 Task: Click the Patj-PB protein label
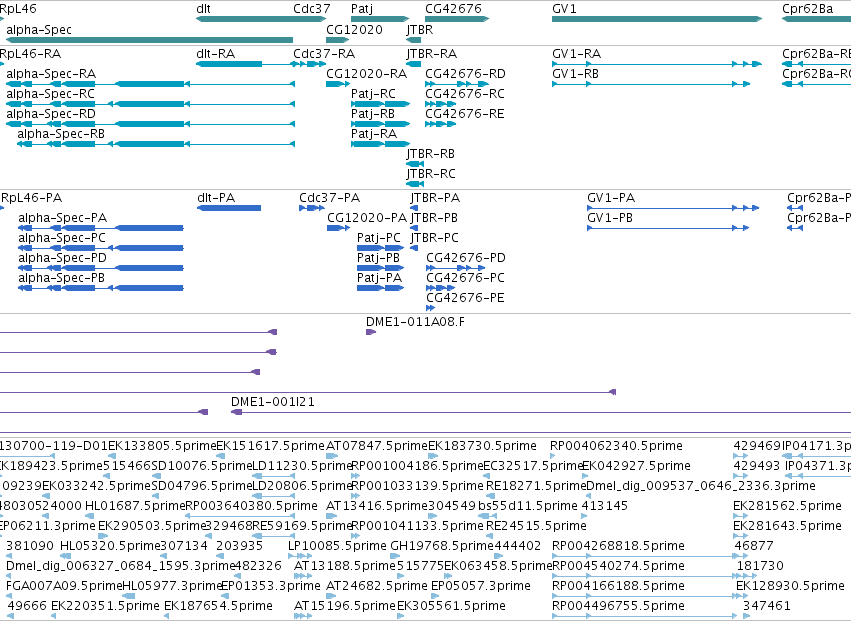coord(378,258)
